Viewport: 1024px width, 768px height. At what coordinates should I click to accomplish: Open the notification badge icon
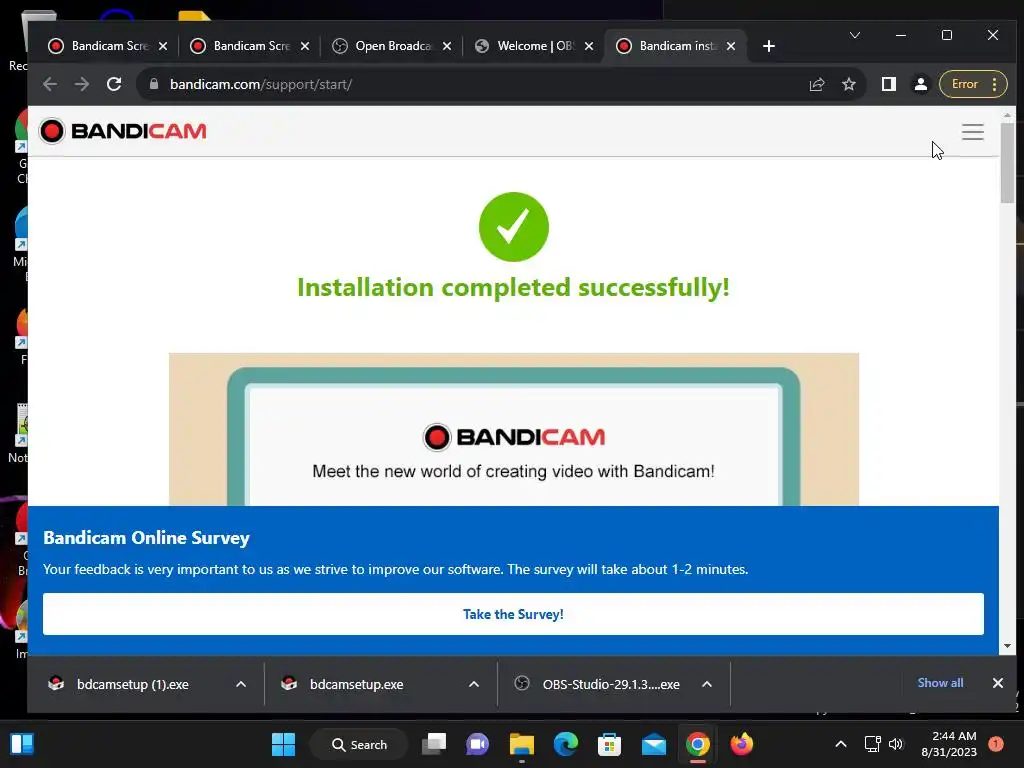pyautogui.click(x=996, y=744)
